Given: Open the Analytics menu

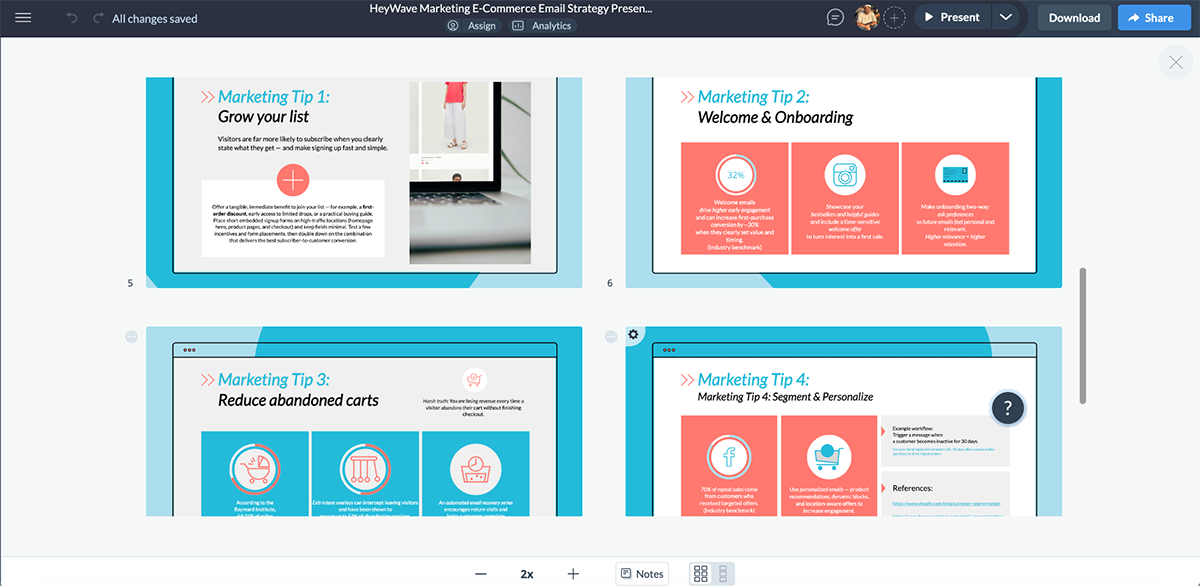Looking at the screenshot, I should [542, 25].
